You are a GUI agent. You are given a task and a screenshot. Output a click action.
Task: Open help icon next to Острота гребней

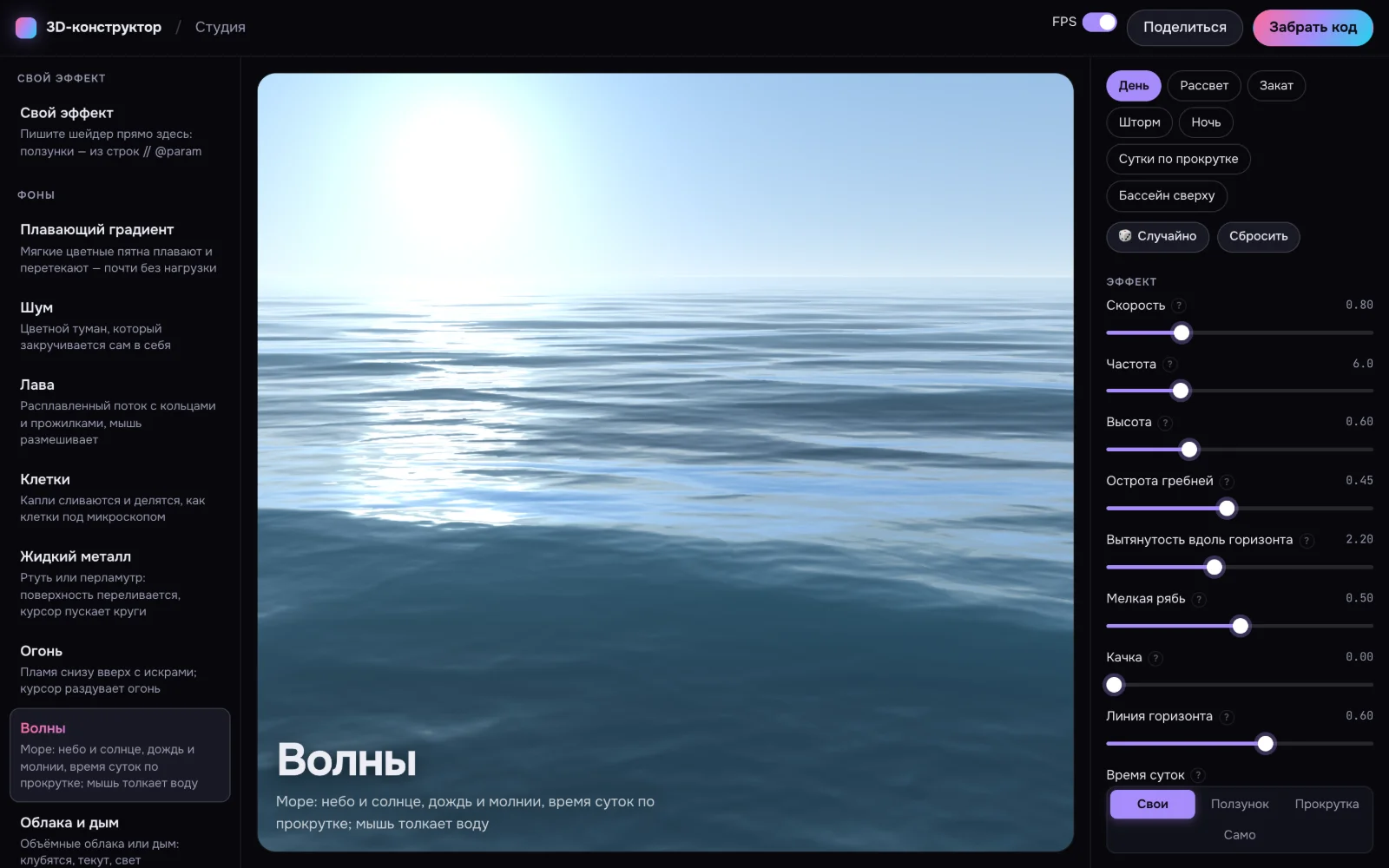pos(1228,482)
